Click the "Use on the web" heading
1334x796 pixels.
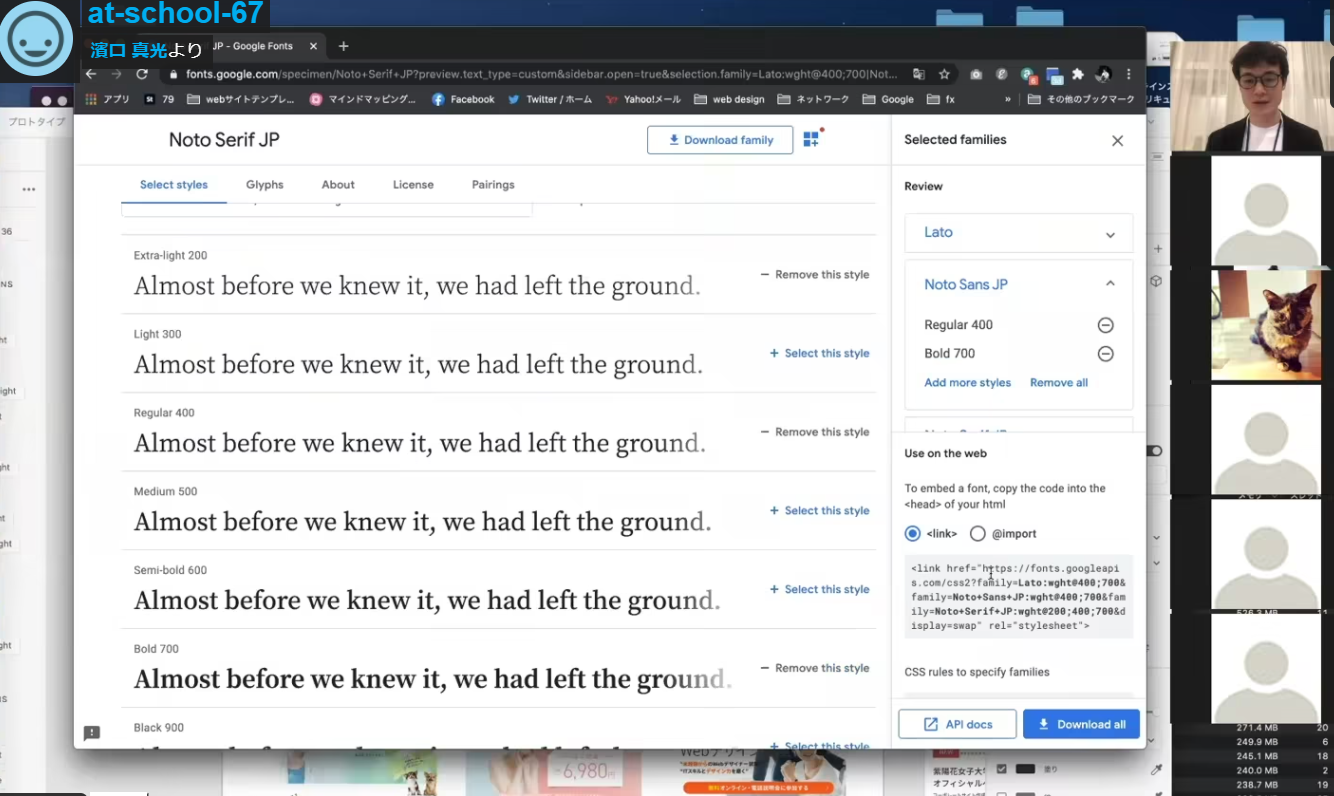[x=945, y=453]
